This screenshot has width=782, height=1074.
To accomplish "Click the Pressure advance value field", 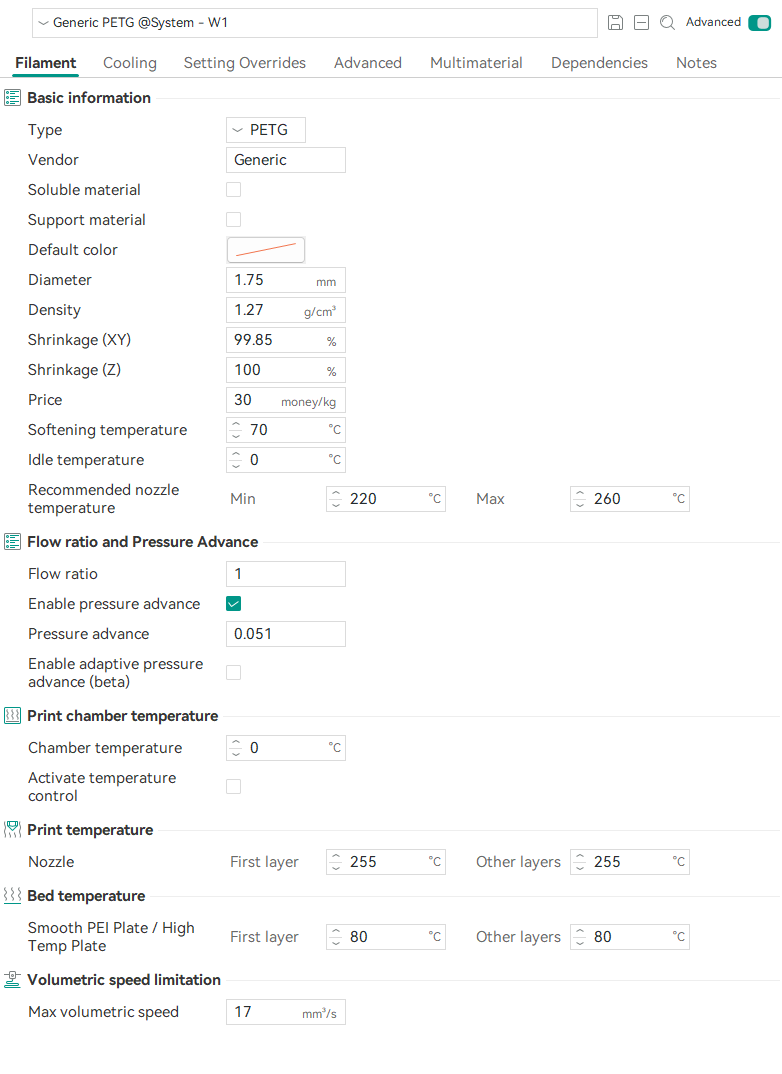I will coord(286,634).
